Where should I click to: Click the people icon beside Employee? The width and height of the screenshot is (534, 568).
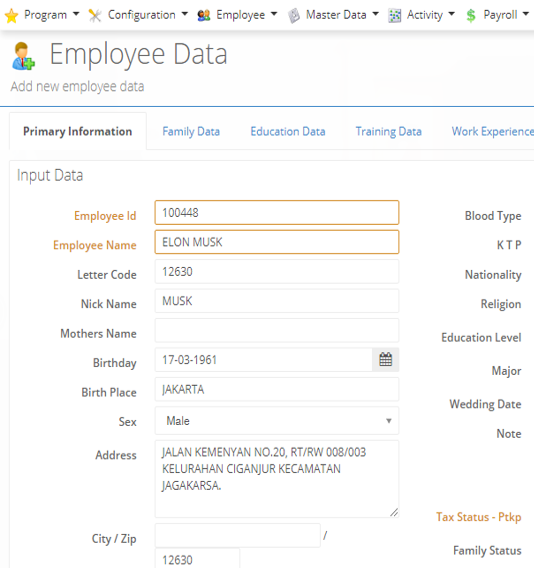[204, 15]
